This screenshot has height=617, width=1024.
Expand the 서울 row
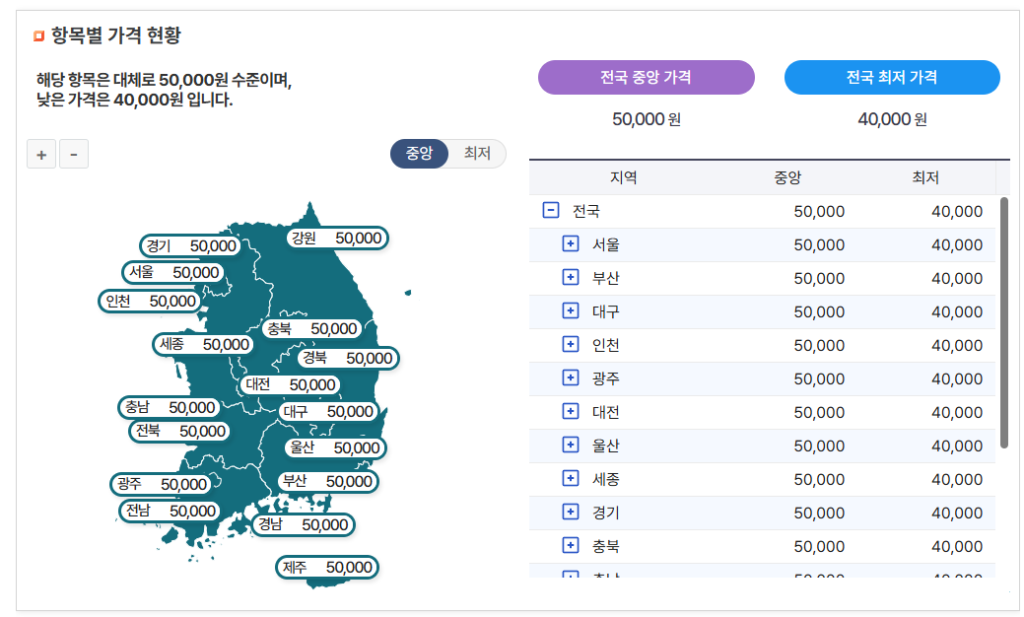pyautogui.click(x=571, y=244)
